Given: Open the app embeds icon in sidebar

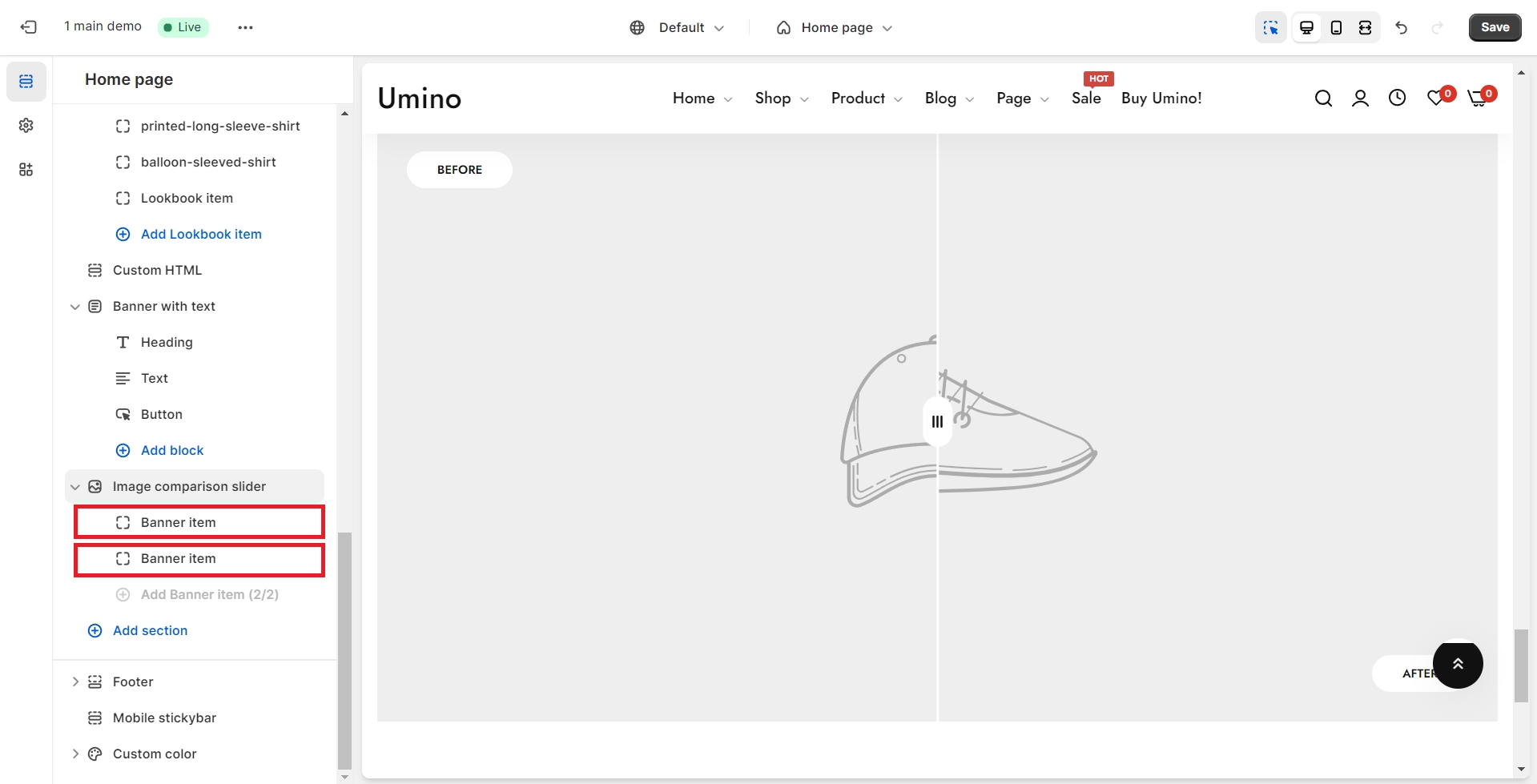Looking at the screenshot, I should [26, 170].
